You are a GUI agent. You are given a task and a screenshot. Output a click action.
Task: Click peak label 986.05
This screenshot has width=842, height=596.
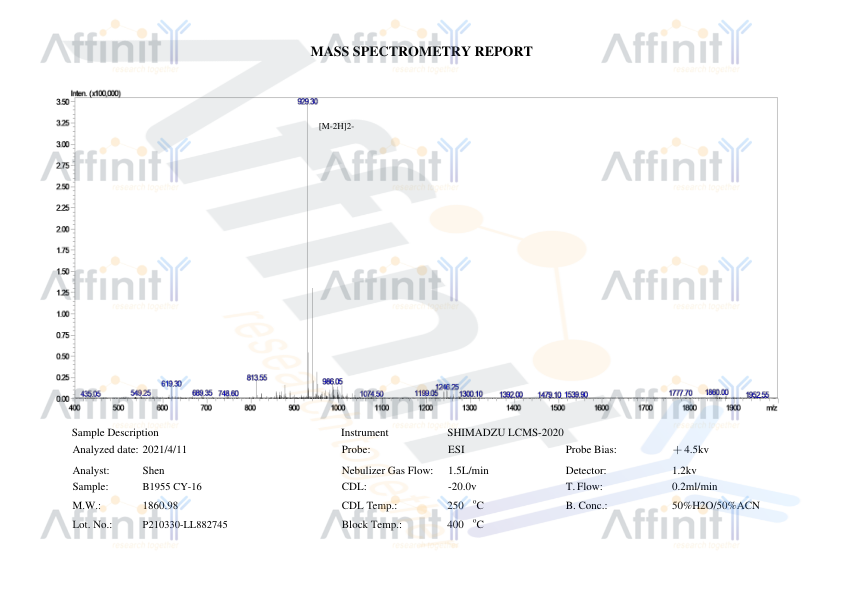[x=332, y=382]
